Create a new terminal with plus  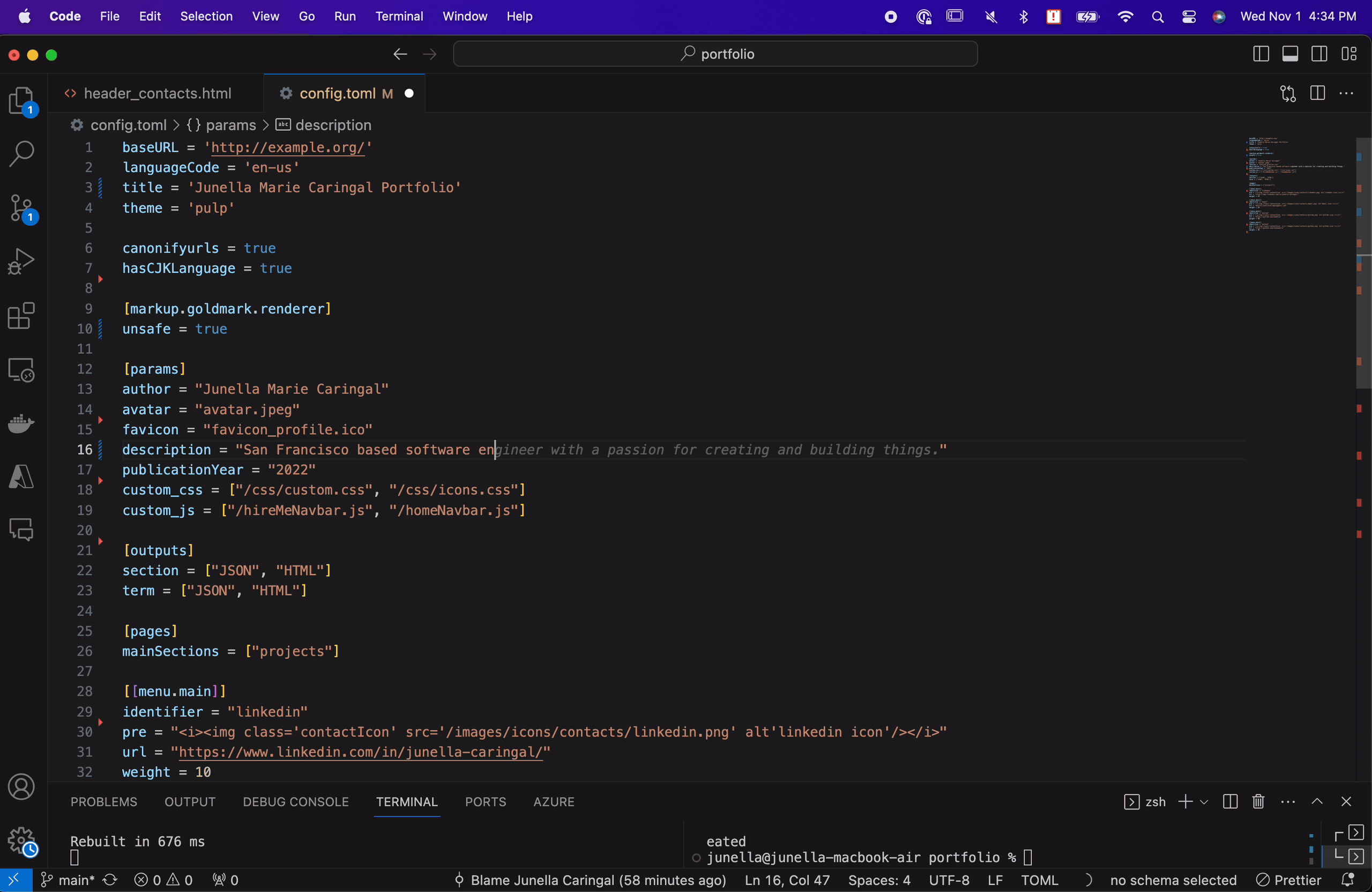(1185, 801)
